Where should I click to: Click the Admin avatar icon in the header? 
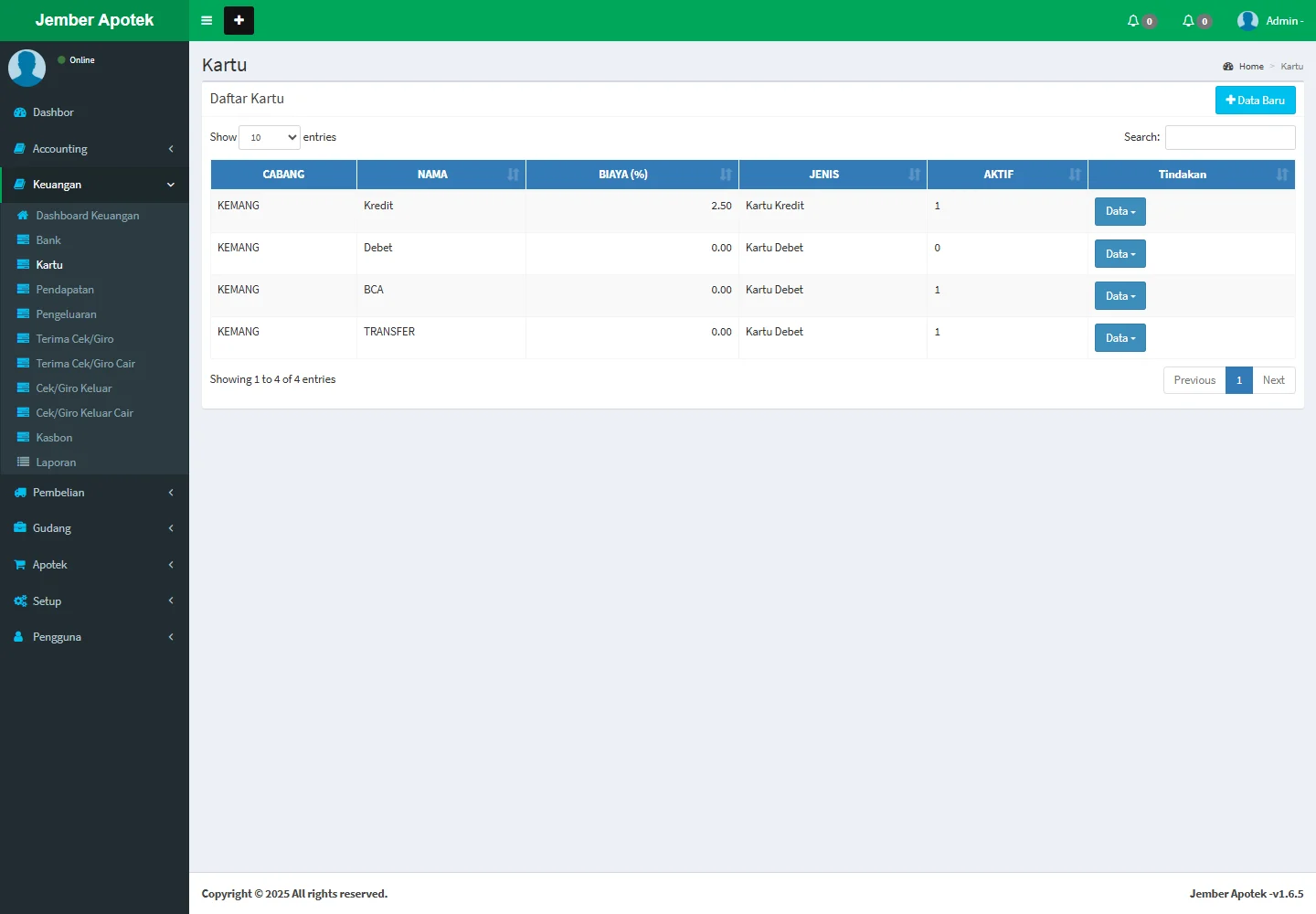[1247, 21]
